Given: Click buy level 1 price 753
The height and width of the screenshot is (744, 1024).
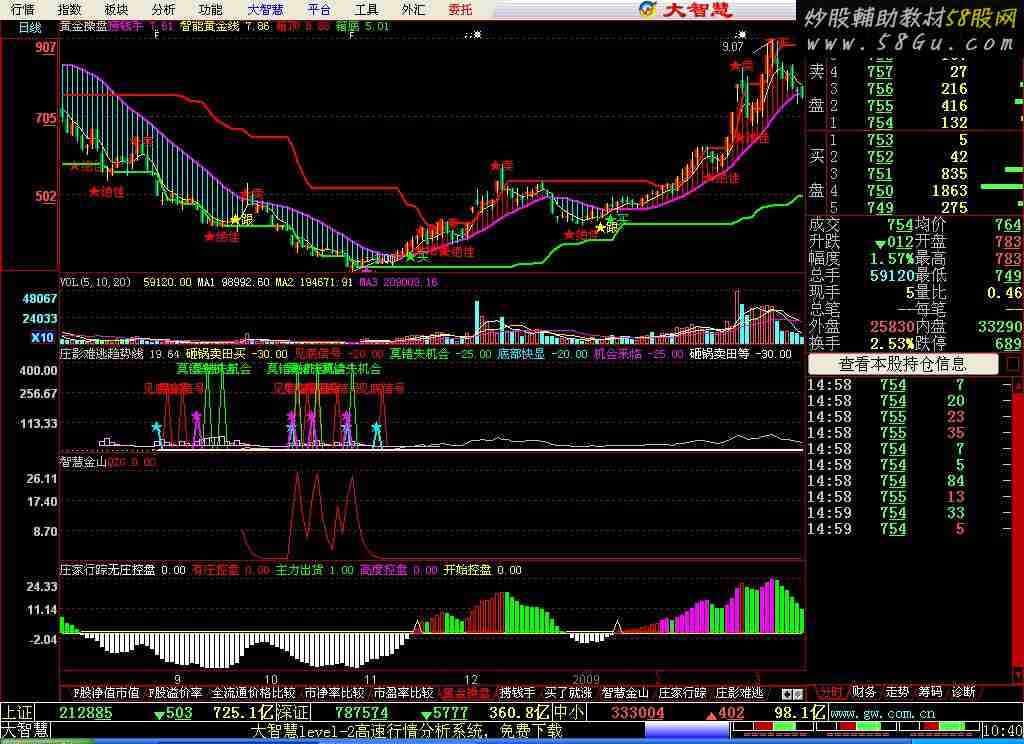Looking at the screenshot, I should [x=880, y=140].
